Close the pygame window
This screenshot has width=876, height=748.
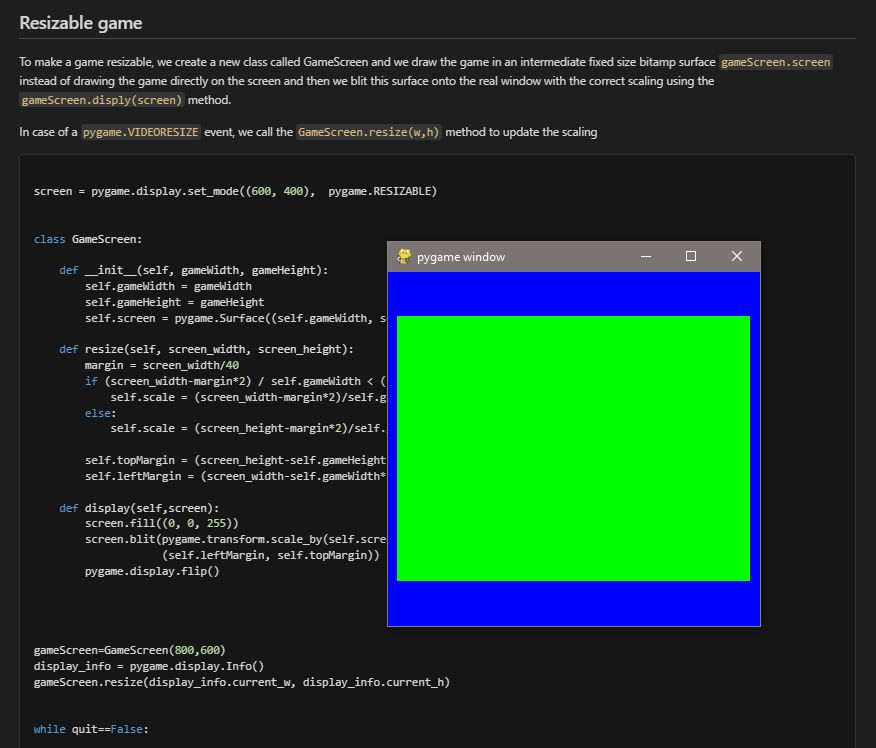[737, 256]
